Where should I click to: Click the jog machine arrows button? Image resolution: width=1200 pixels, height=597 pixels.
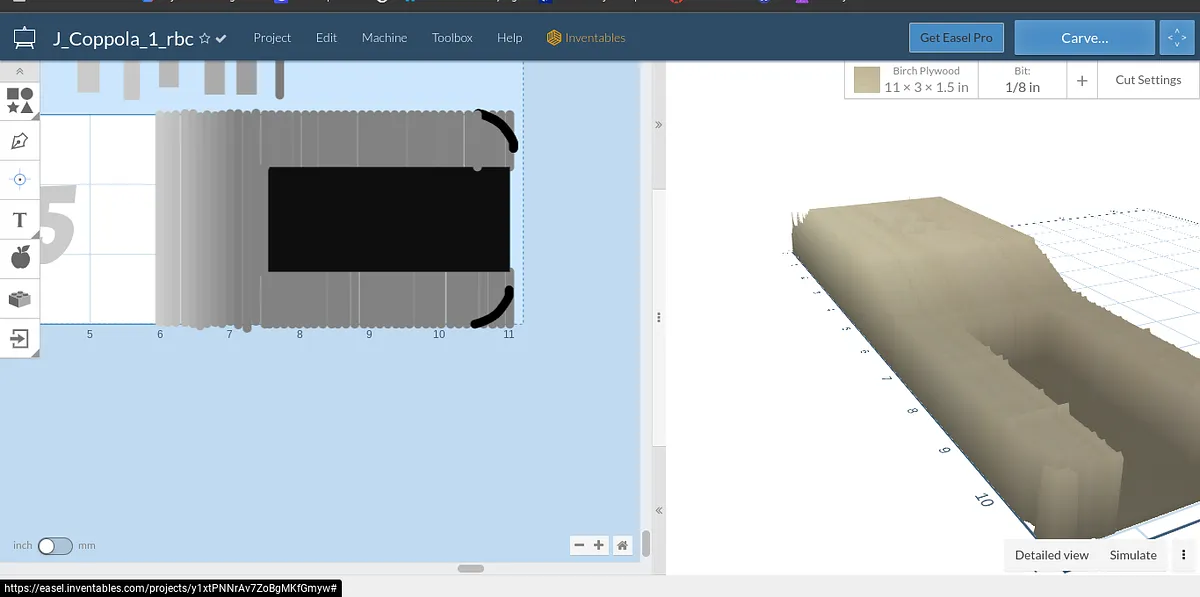[x=1176, y=38]
